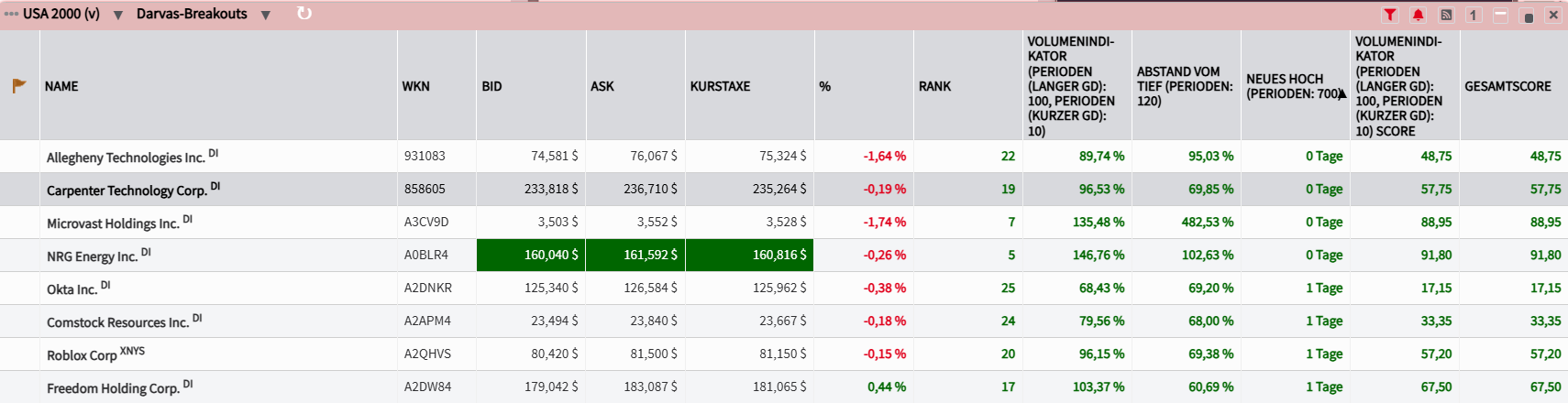Click NRG Energy bid 160,040 $ cell
This screenshot has height=403, width=1568.
[531, 255]
